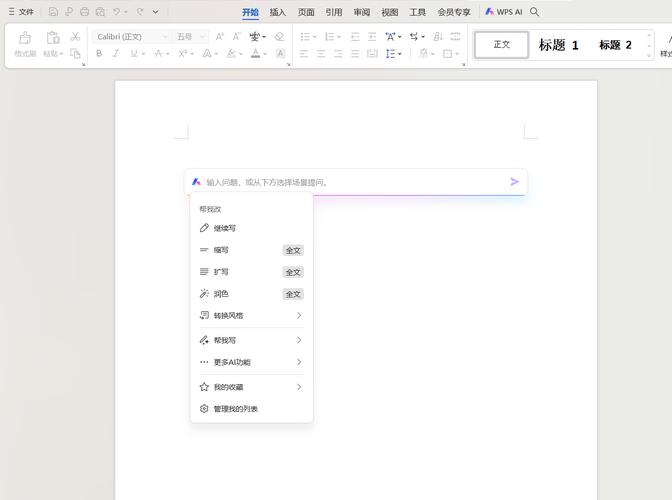Toggle align right
Screen dimensions: 672x500
point(338,54)
